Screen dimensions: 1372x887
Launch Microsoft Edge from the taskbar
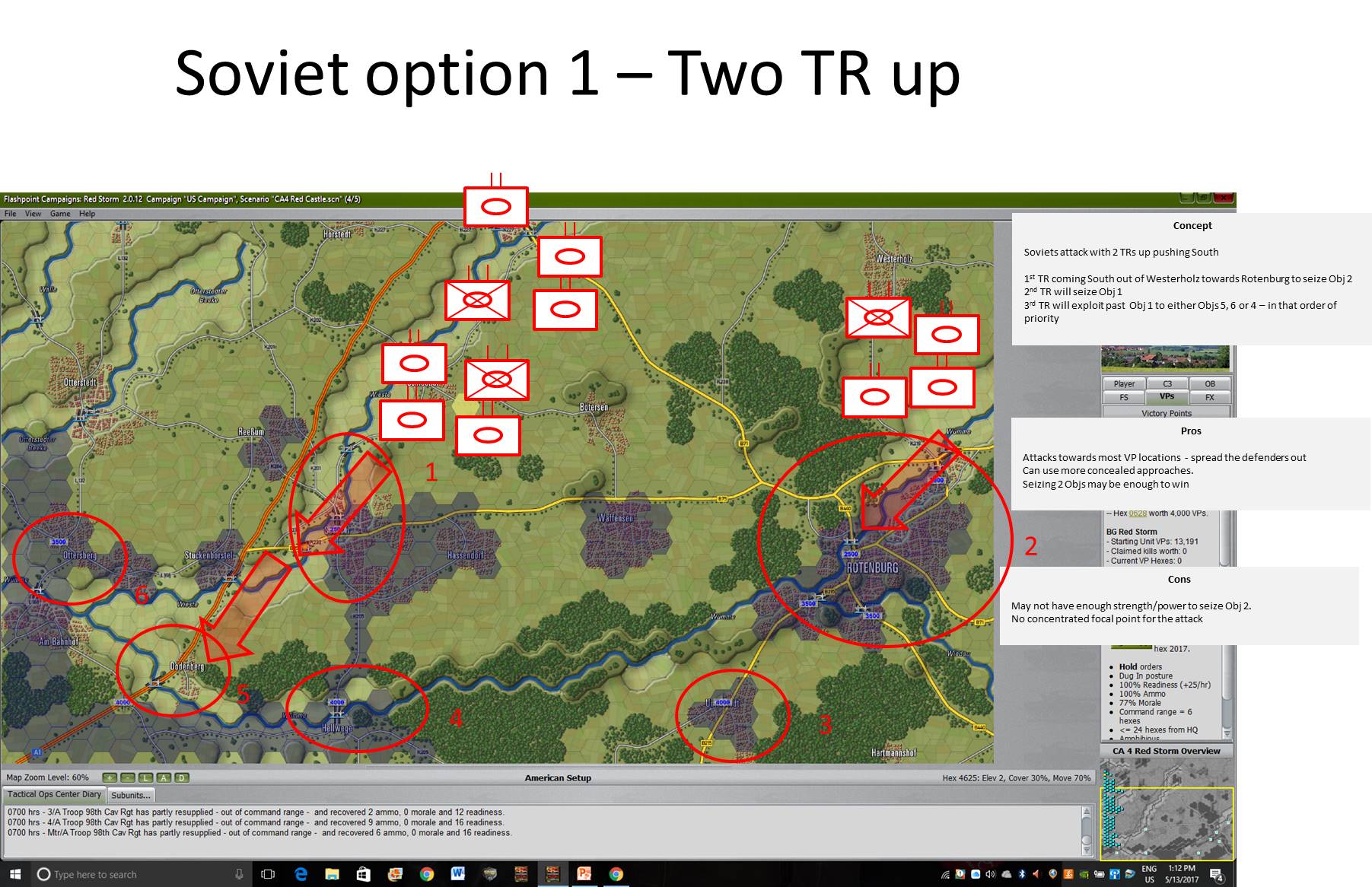pyautogui.click(x=301, y=874)
